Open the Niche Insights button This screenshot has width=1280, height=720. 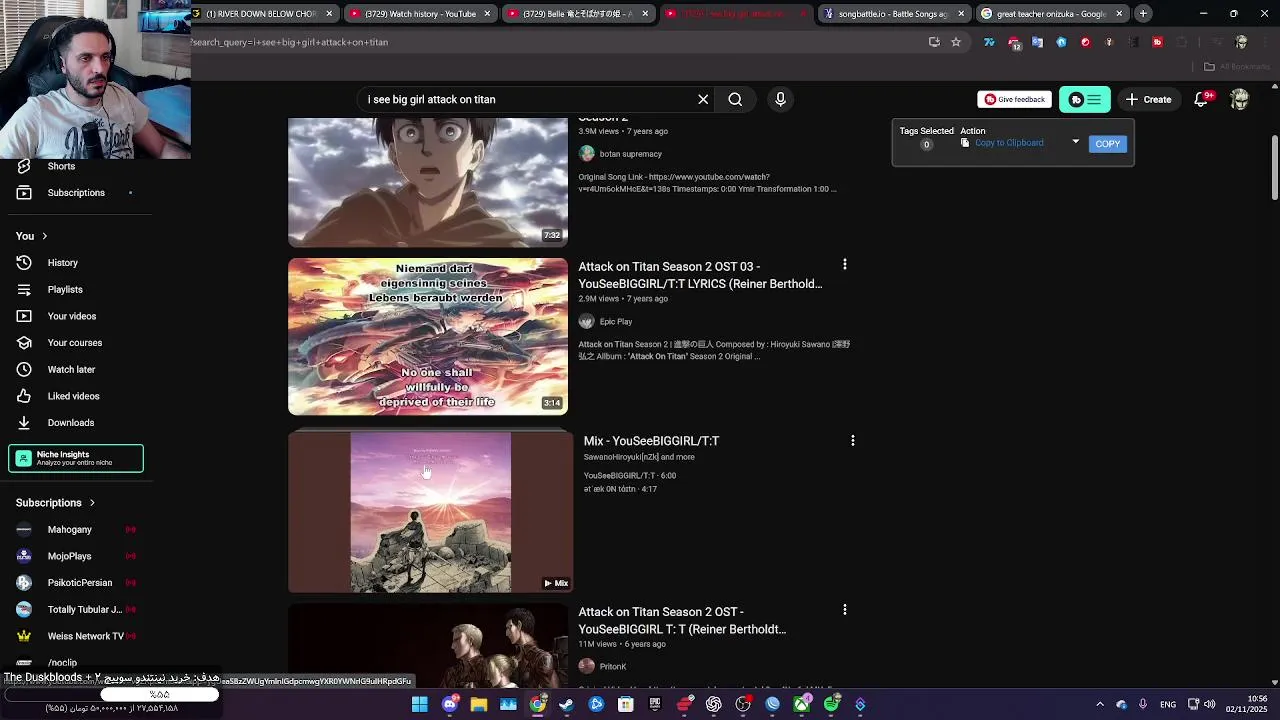point(76,458)
